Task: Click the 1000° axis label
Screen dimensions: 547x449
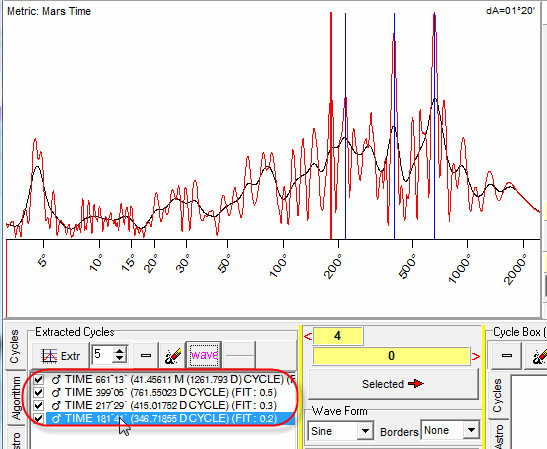Action: pos(460,269)
